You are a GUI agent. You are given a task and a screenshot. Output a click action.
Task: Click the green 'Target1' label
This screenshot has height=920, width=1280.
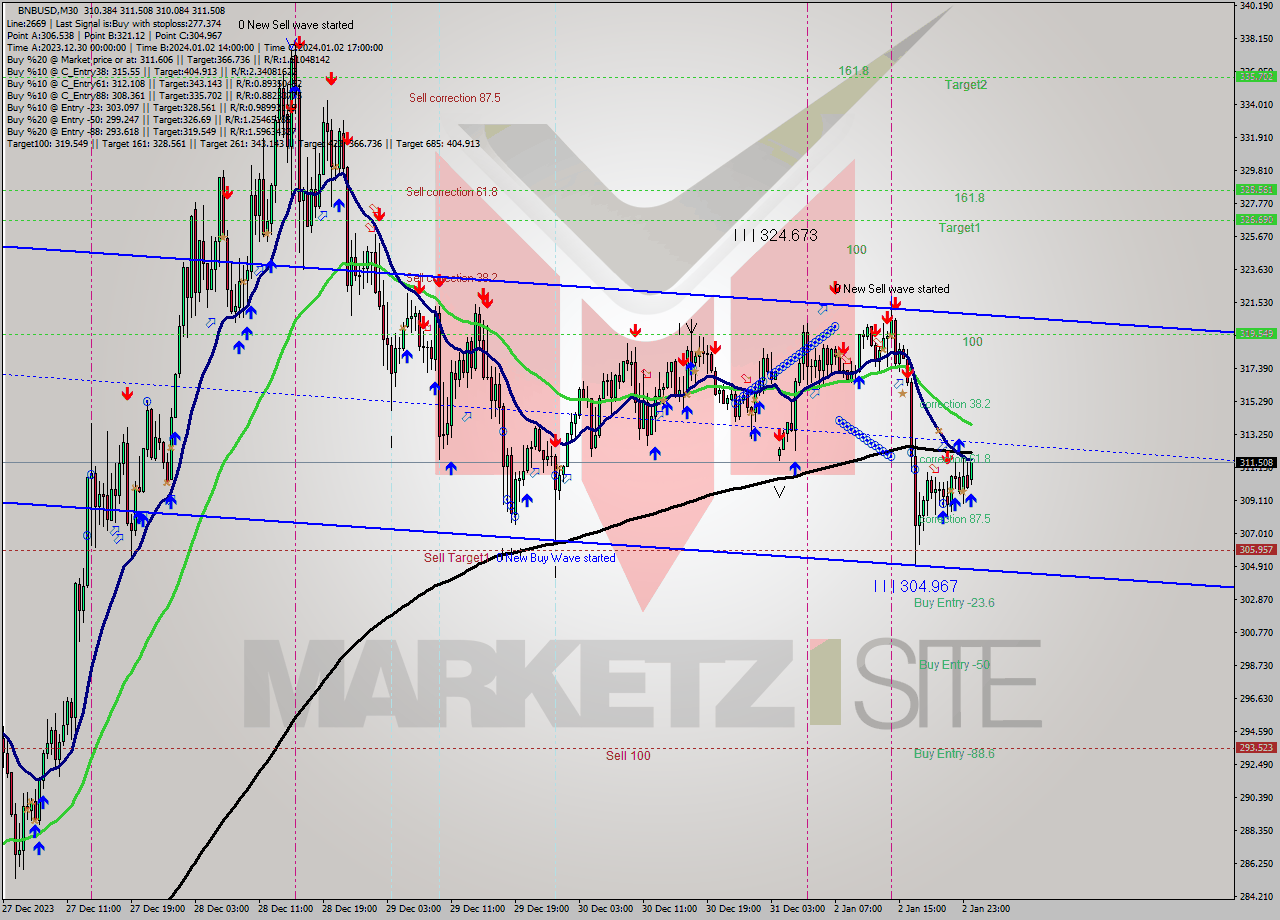[x=959, y=228]
